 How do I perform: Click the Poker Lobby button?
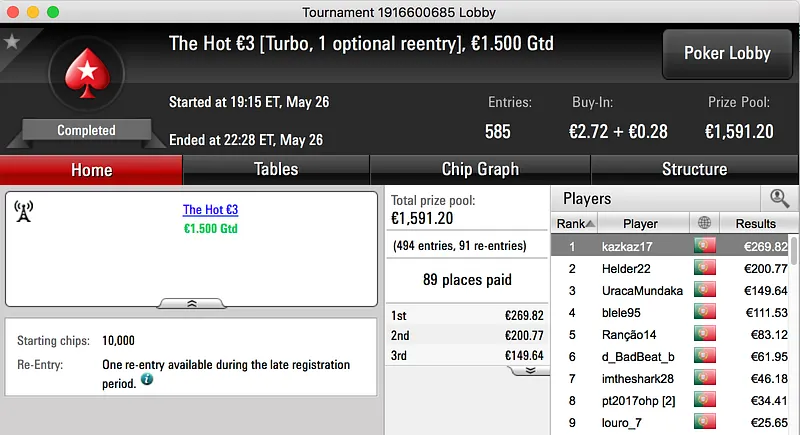(x=726, y=54)
